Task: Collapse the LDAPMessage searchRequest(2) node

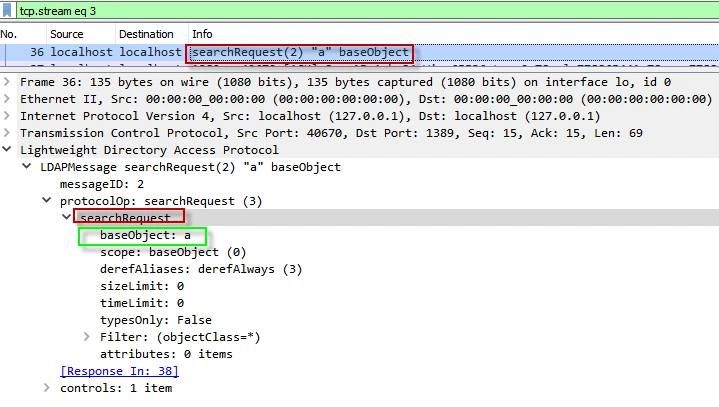Action: pos(27,167)
